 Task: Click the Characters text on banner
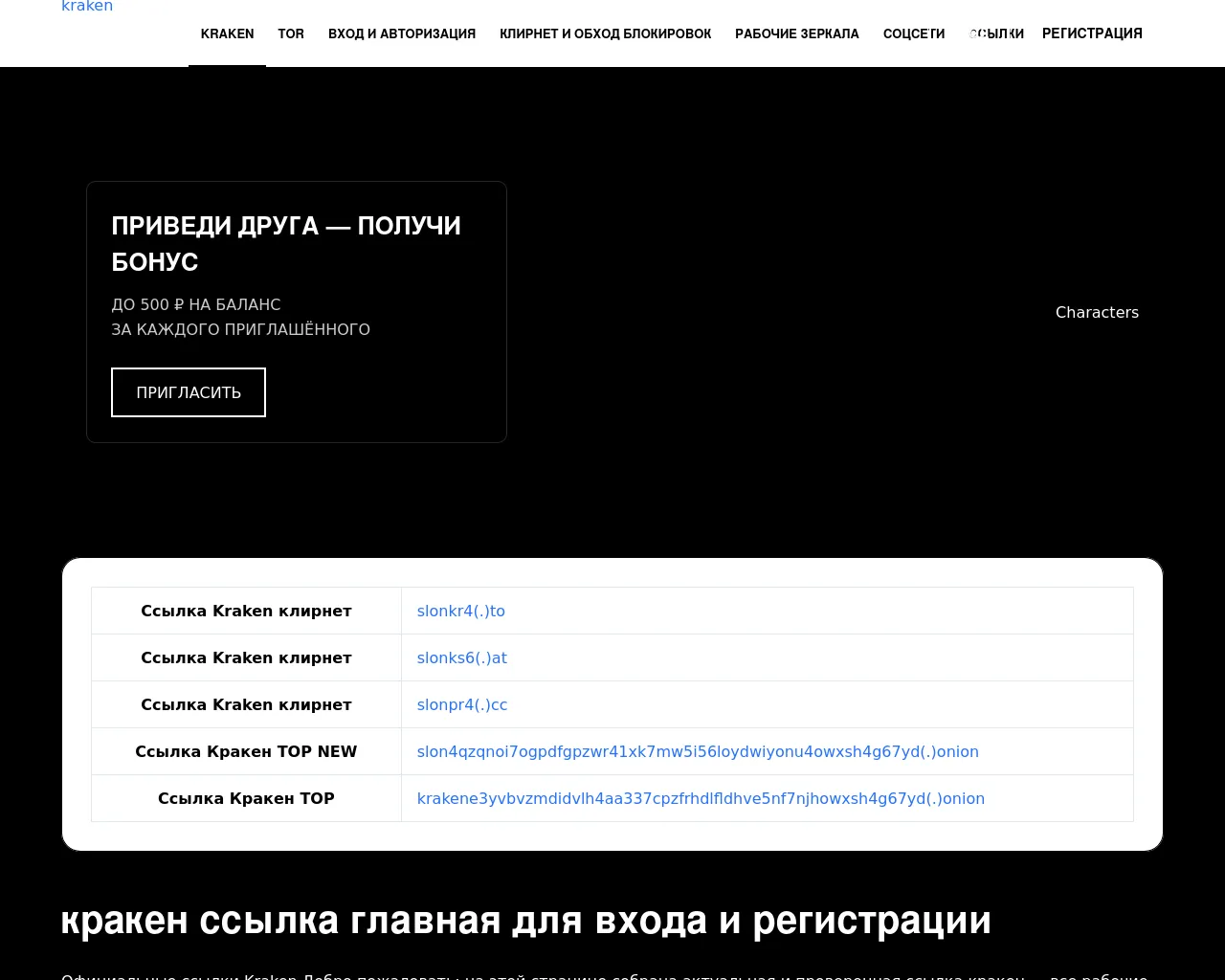1097,312
